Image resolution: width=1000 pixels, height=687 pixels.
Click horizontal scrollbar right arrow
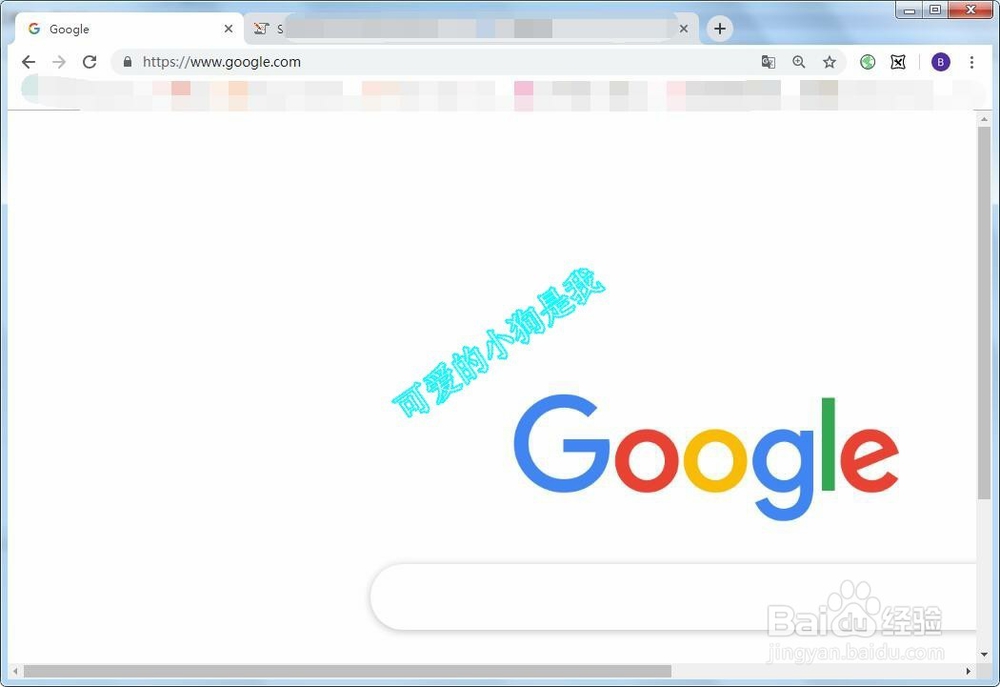click(x=968, y=671)
